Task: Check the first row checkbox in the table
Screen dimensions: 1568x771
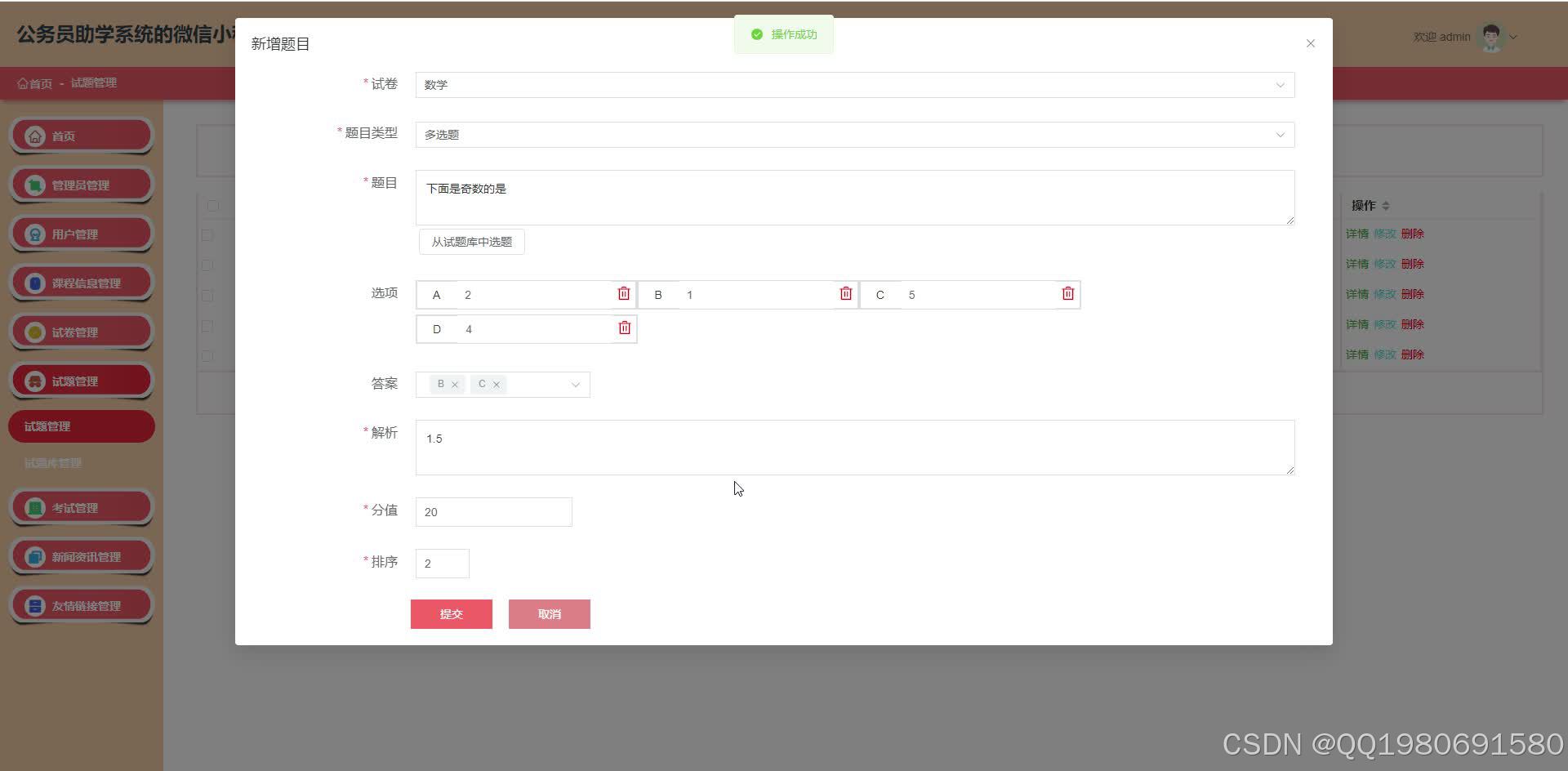Action: pyautogui.click(x=207, y=235)
